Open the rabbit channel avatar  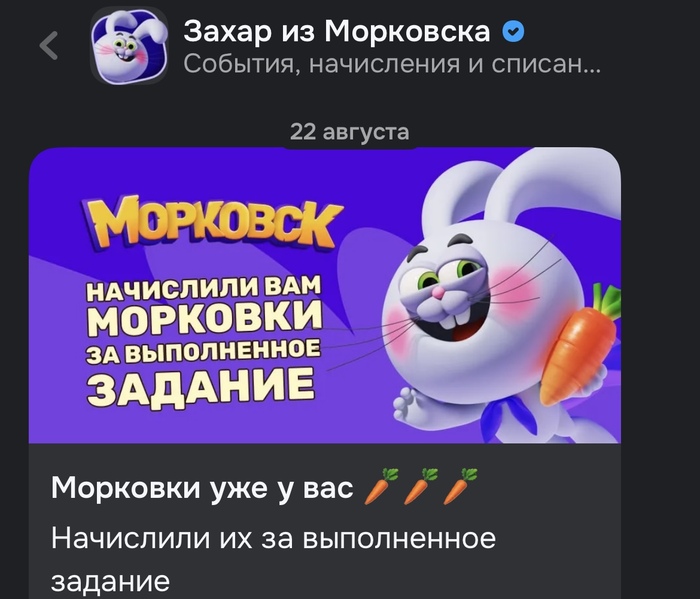[129, 46]
